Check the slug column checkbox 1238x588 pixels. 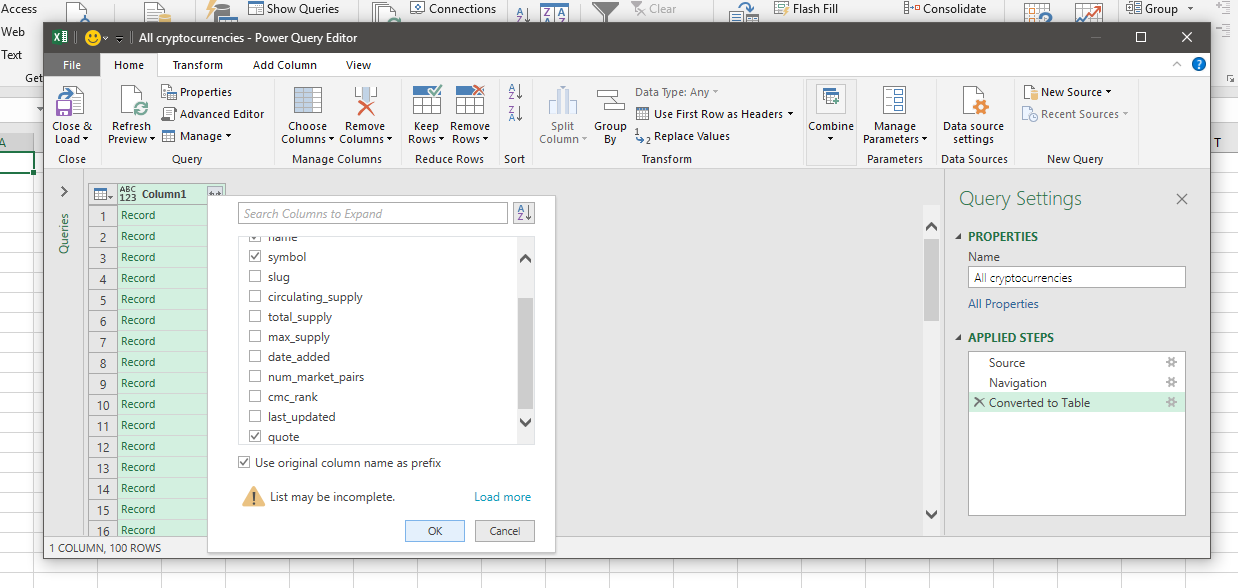[x=255, y=277]
